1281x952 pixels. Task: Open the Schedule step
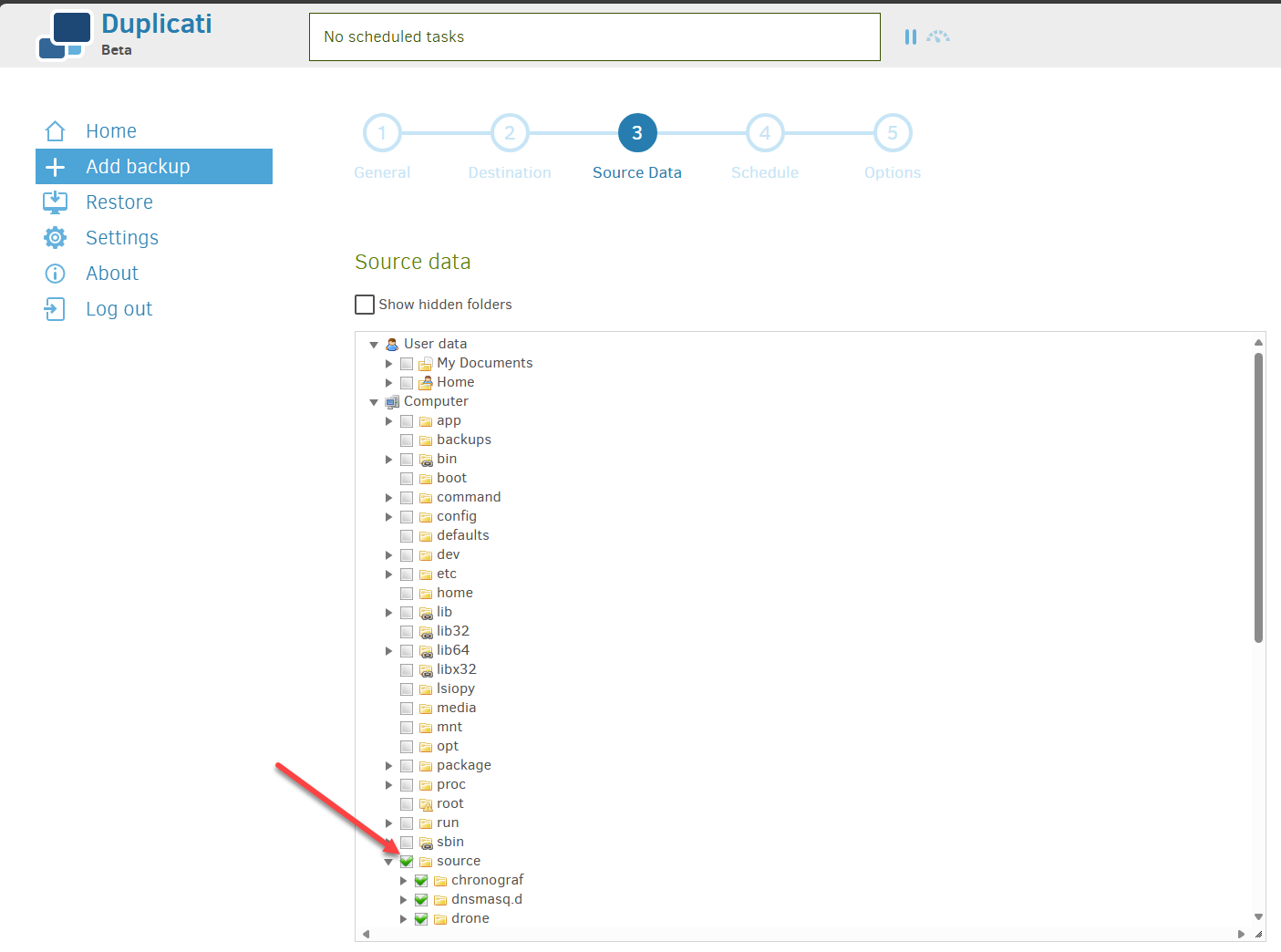(x=765, y=132)
